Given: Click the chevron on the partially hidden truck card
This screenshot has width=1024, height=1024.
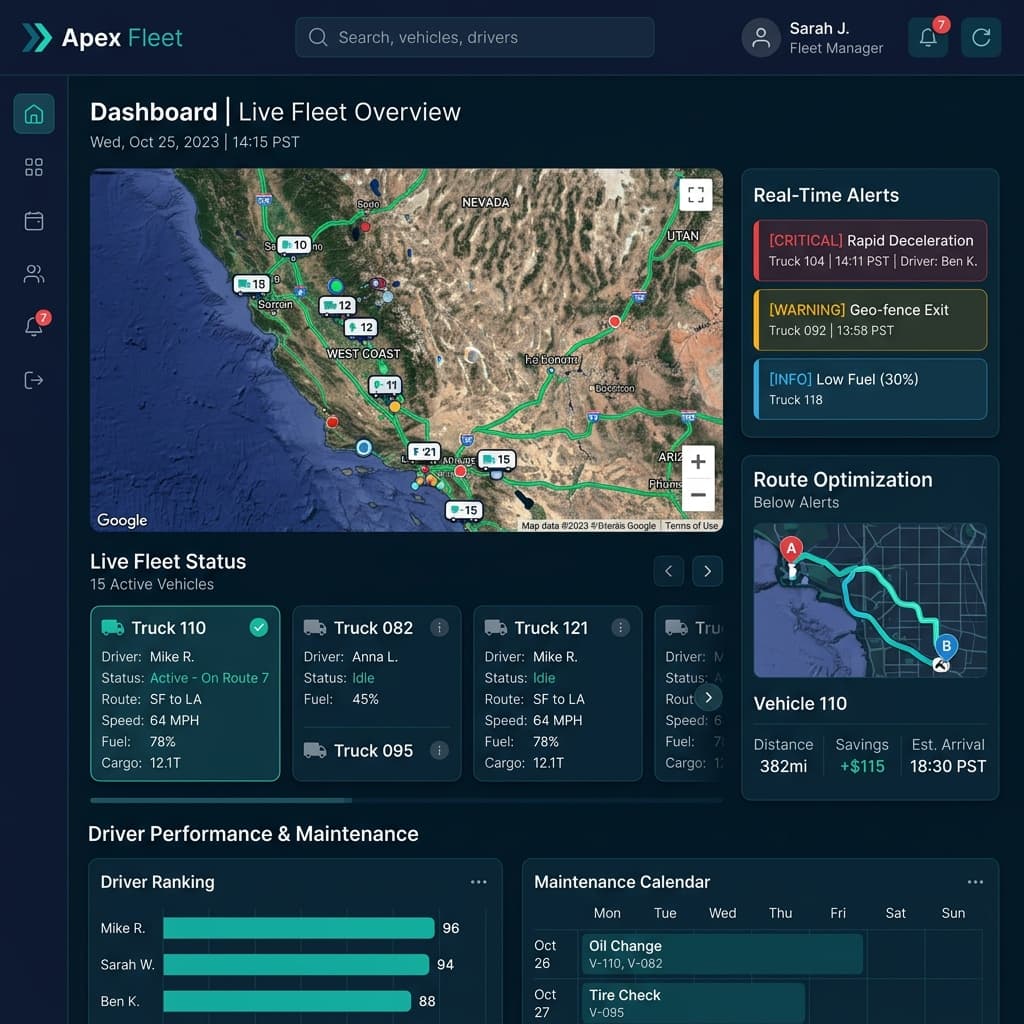Looking at the screenshot, I should 709,697.
